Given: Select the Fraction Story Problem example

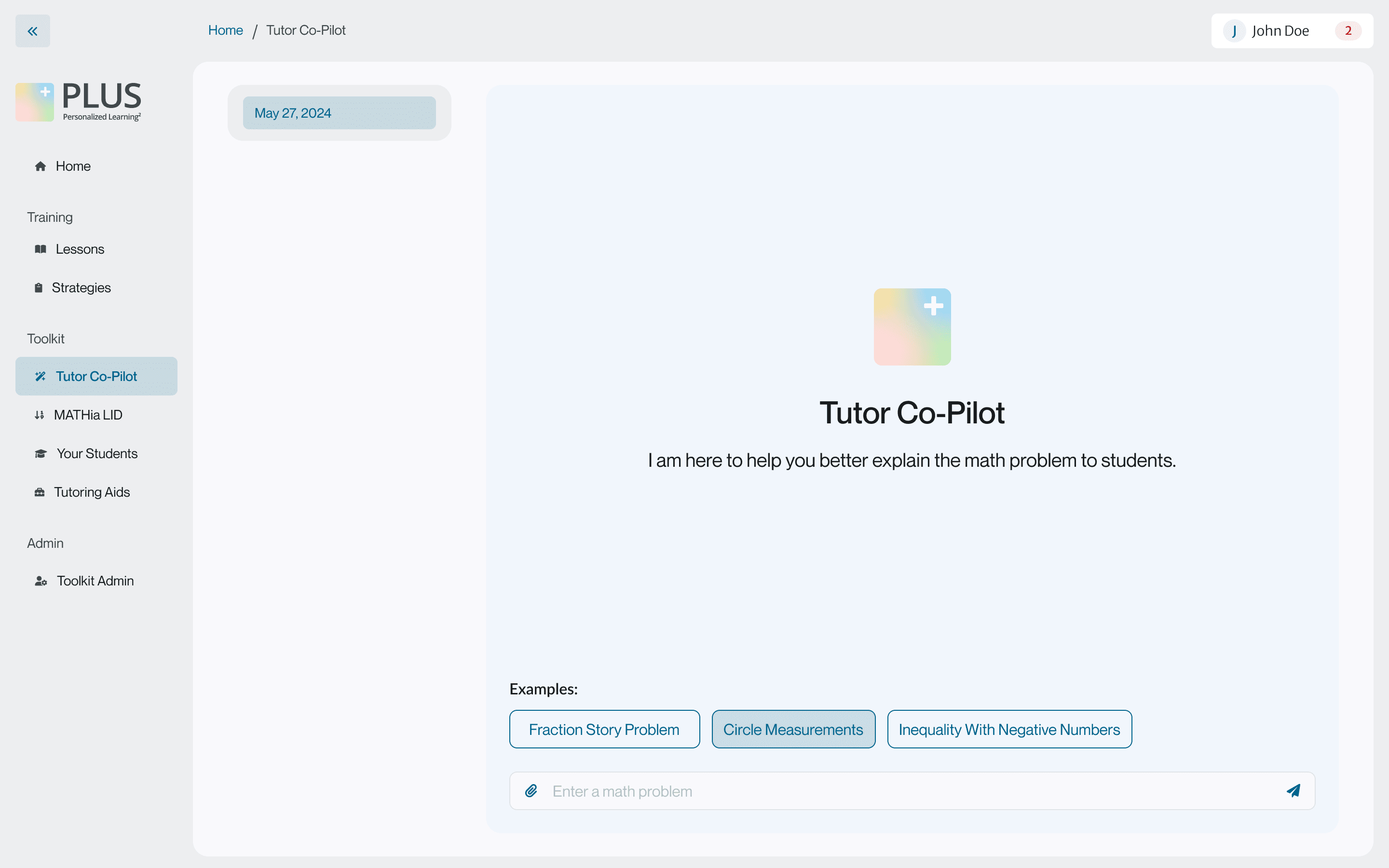Looking at the screenshot, I should (604, 729).
